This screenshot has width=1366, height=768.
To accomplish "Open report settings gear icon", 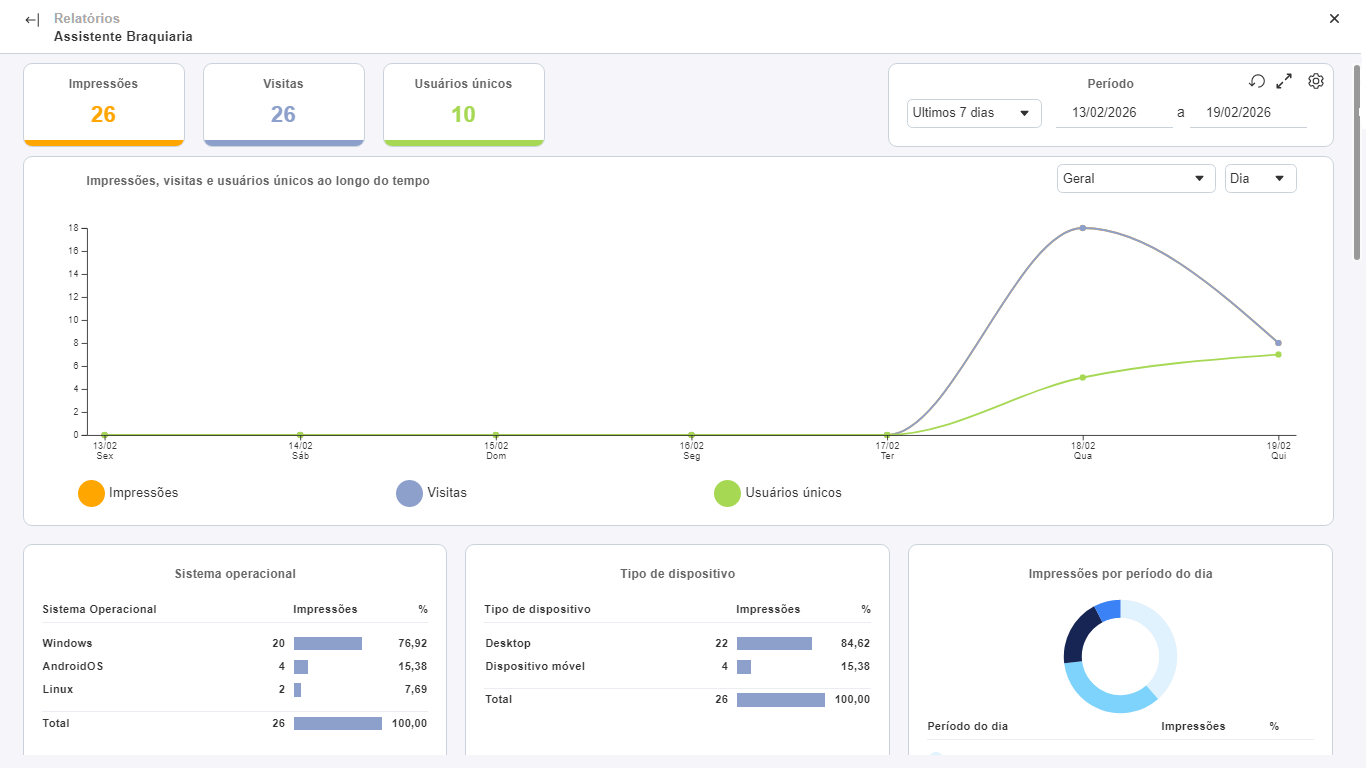I will click(1316, 81).
